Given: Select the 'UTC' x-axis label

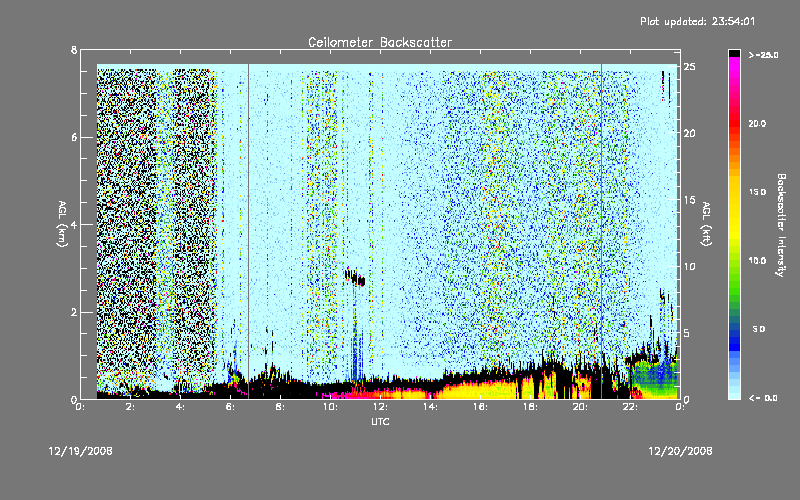Looking at the screenshot, I should (x=381, y=421).
